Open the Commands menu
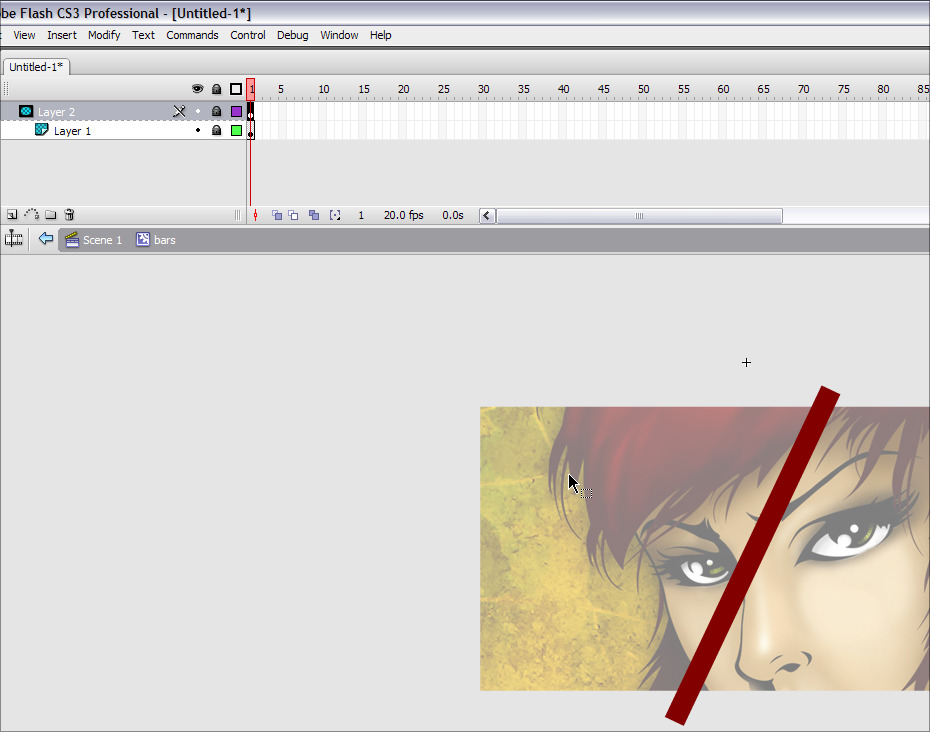This screenshot has height=732, width=930. tap(192, 35)
